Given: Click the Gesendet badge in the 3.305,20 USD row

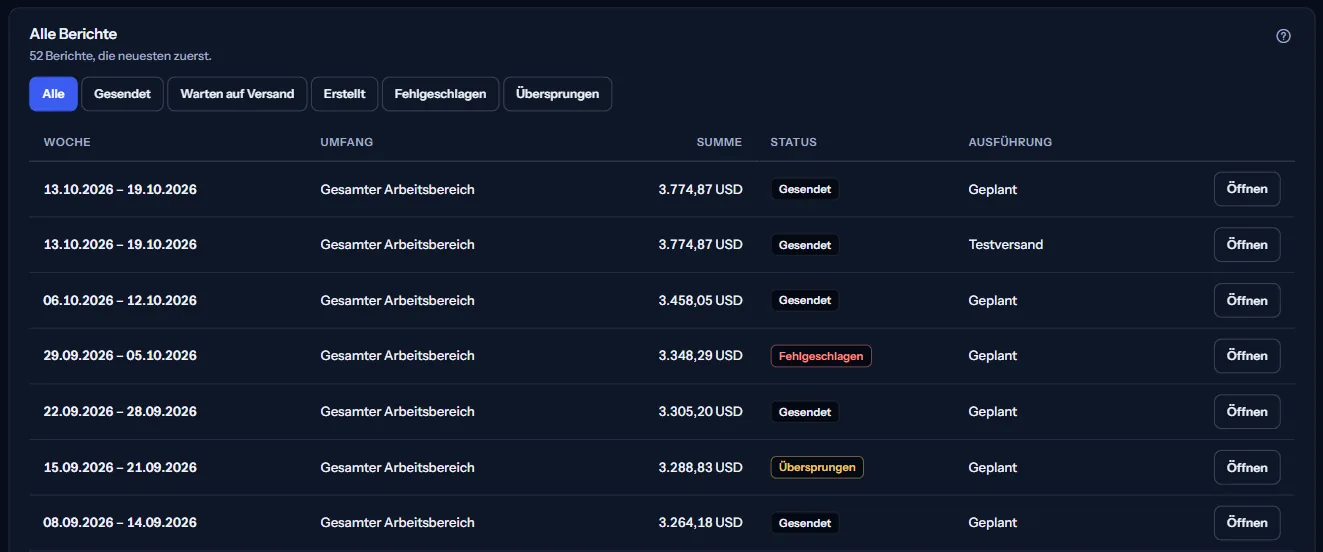Looking at the screenshot, I should [x=804, y=411].
